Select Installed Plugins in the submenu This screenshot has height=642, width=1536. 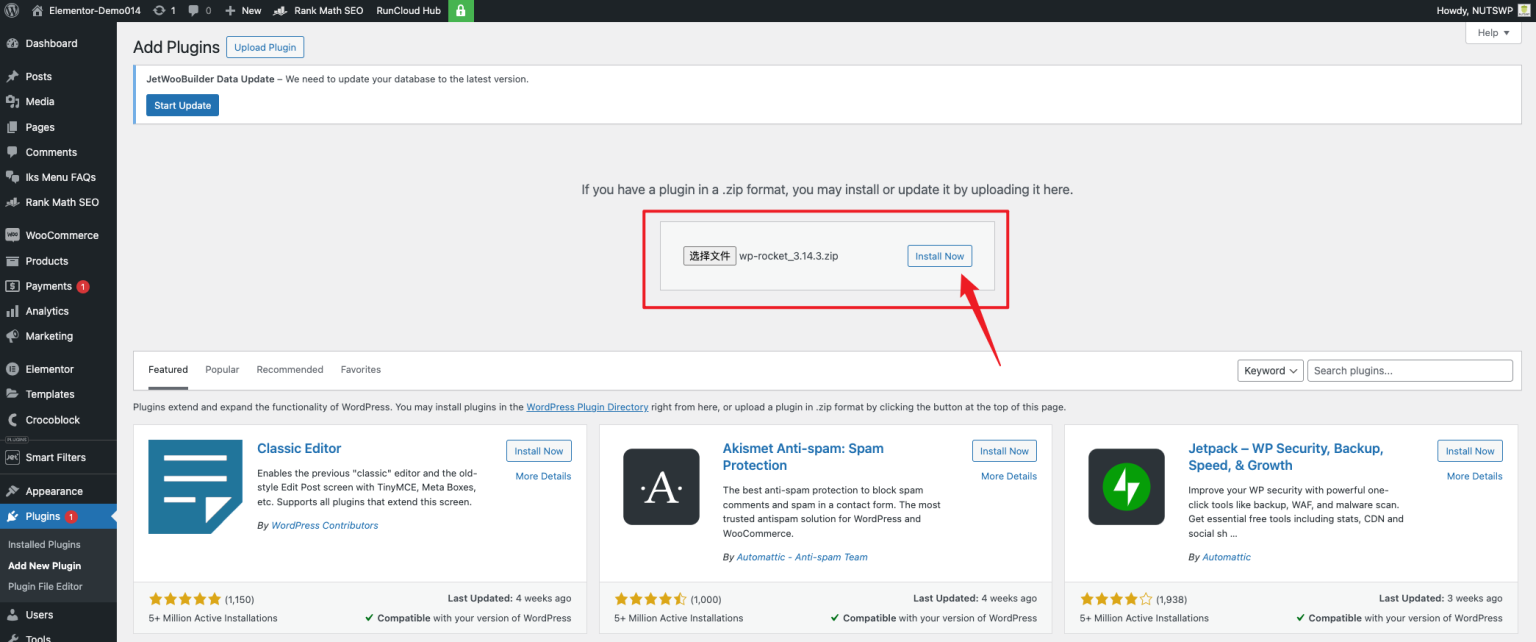point(44,545)
